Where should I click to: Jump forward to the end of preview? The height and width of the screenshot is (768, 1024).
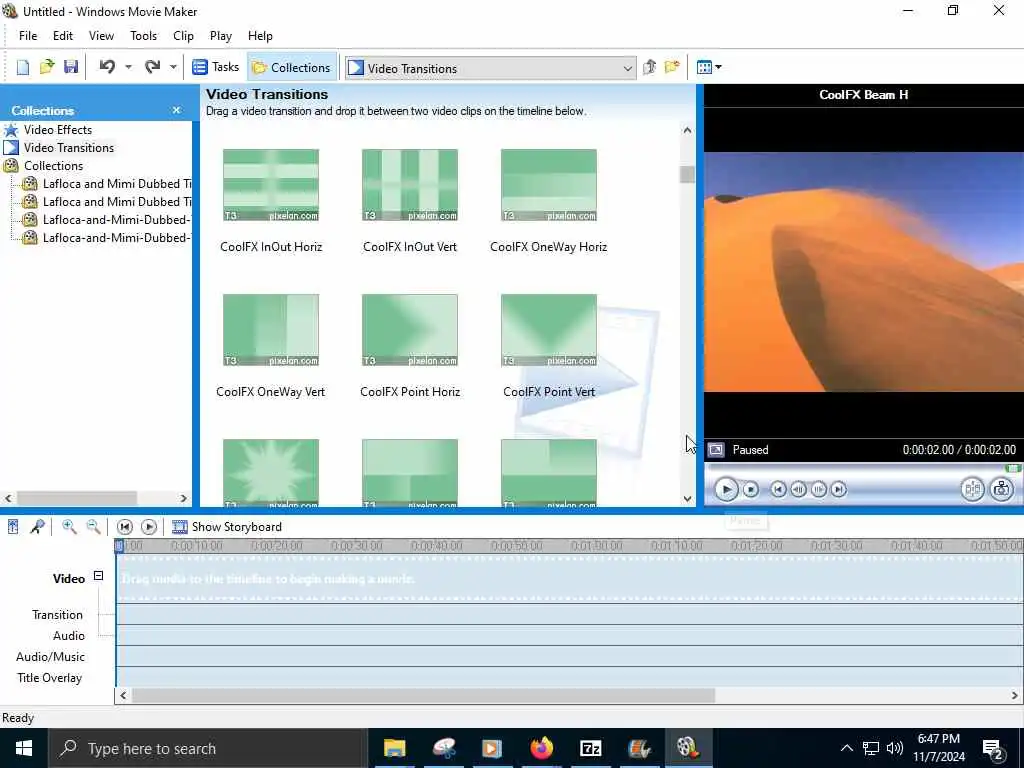coord(839,489)
